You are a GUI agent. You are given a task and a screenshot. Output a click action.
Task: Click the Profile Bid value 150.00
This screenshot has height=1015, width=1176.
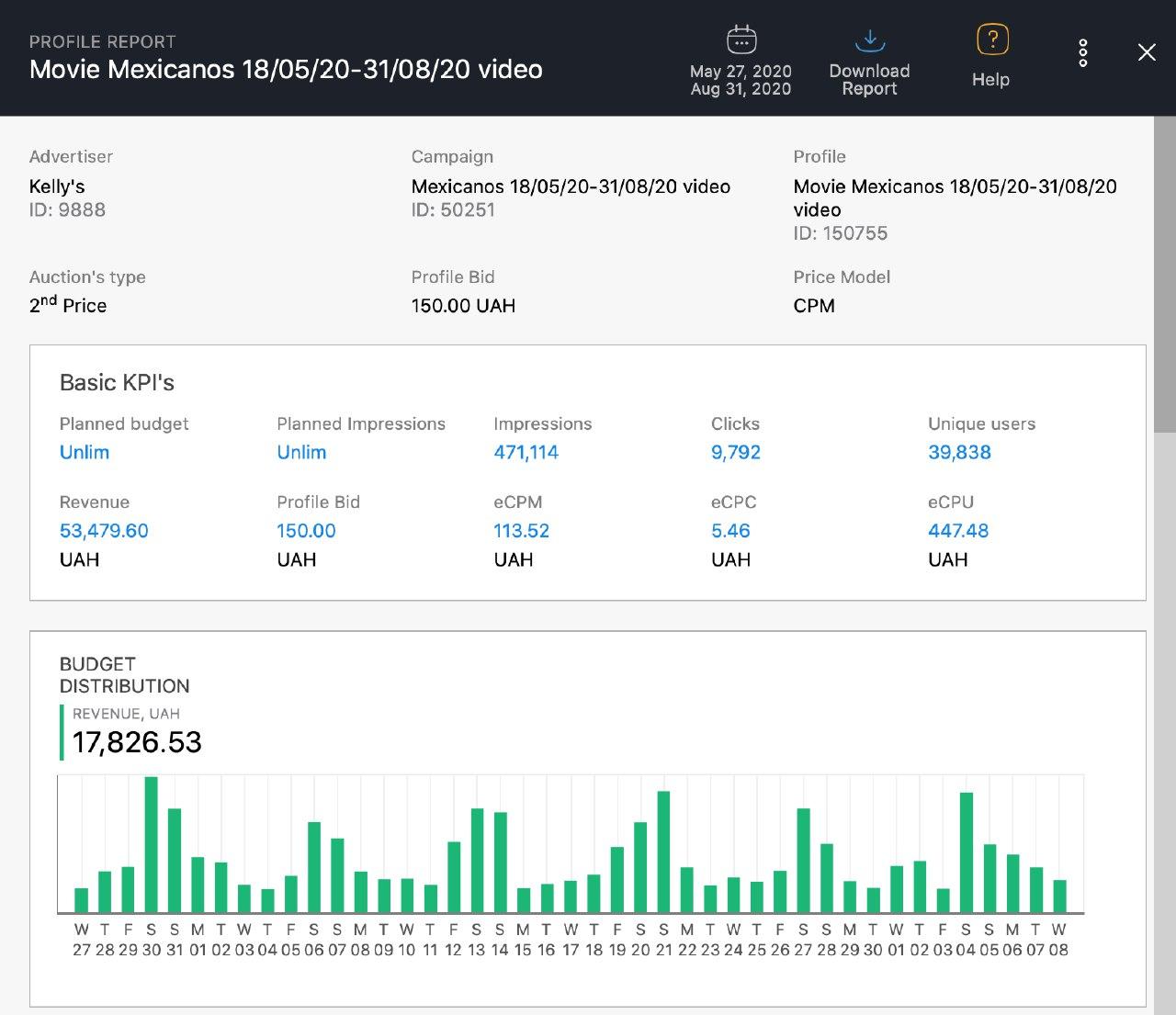point(306,531)
